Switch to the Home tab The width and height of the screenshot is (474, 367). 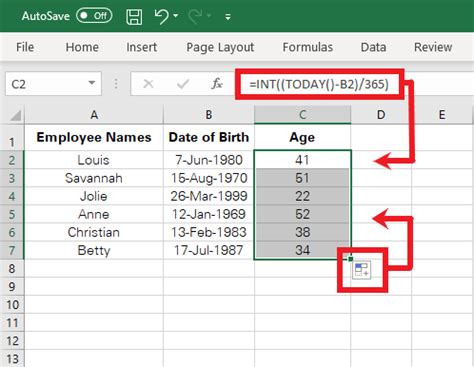tap(82, 47)
